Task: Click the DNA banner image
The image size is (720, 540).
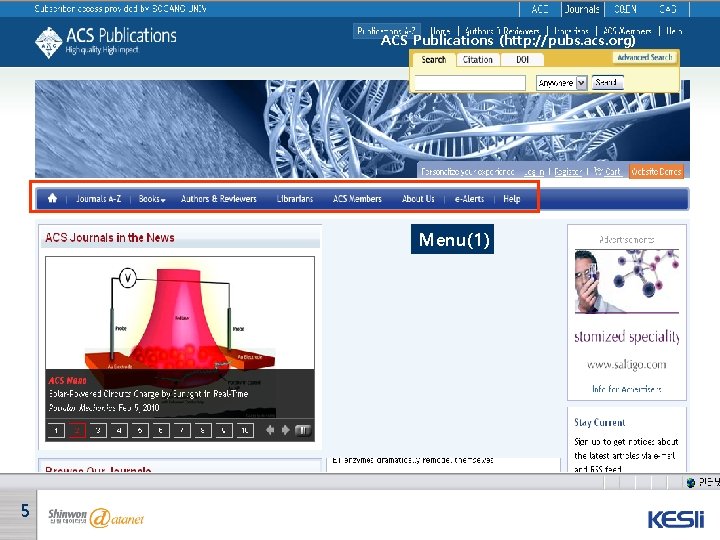Action: tap(362, 129)
